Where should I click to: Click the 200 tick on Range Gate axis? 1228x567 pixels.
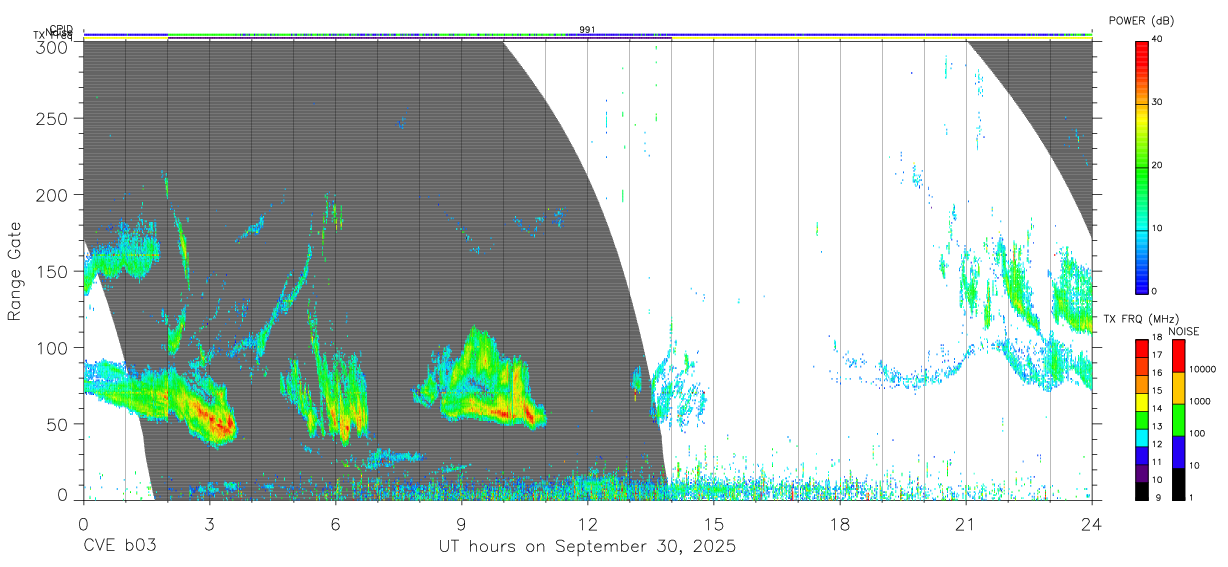54,194
